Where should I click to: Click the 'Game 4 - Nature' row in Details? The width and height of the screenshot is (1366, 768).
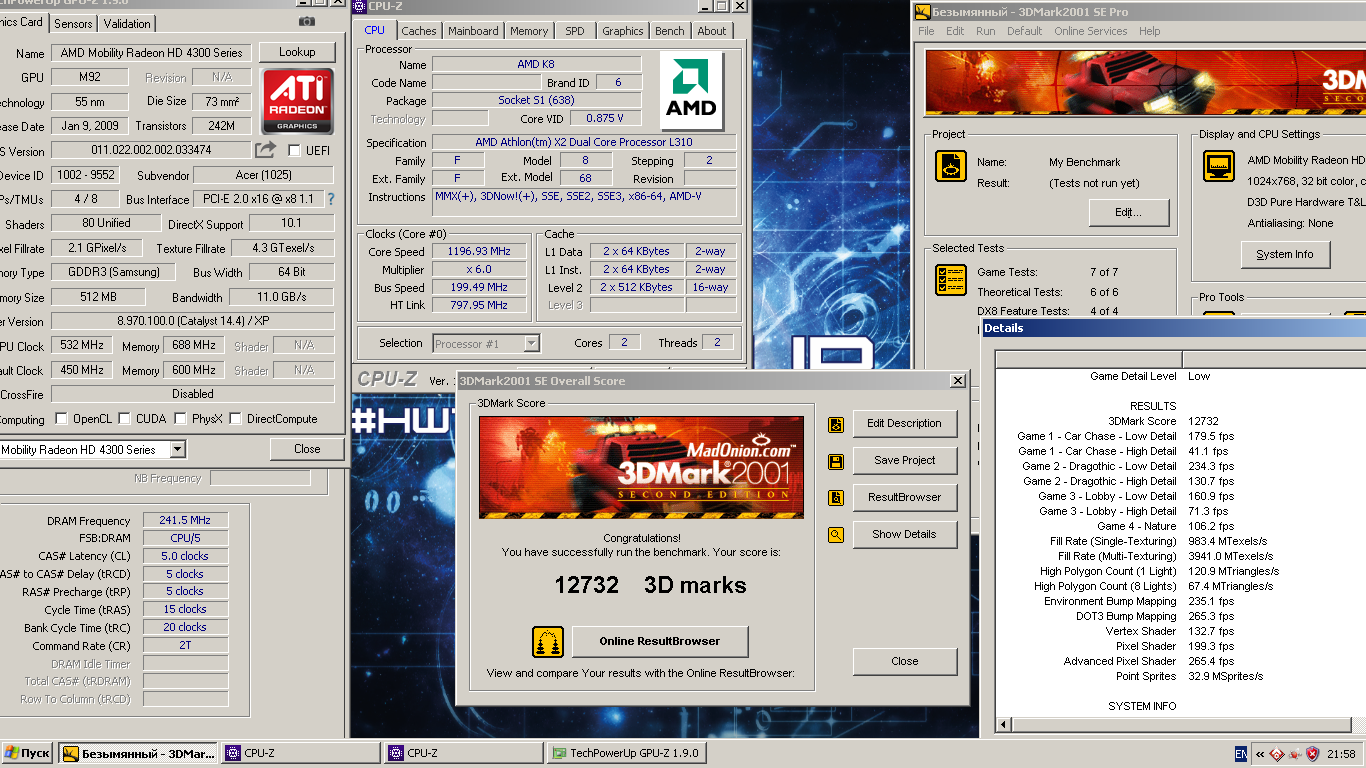pos(1165,527)
